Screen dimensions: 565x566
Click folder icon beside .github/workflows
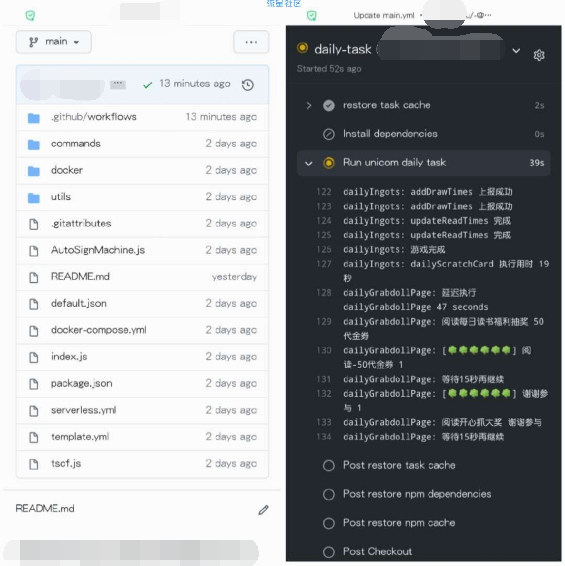34,118
